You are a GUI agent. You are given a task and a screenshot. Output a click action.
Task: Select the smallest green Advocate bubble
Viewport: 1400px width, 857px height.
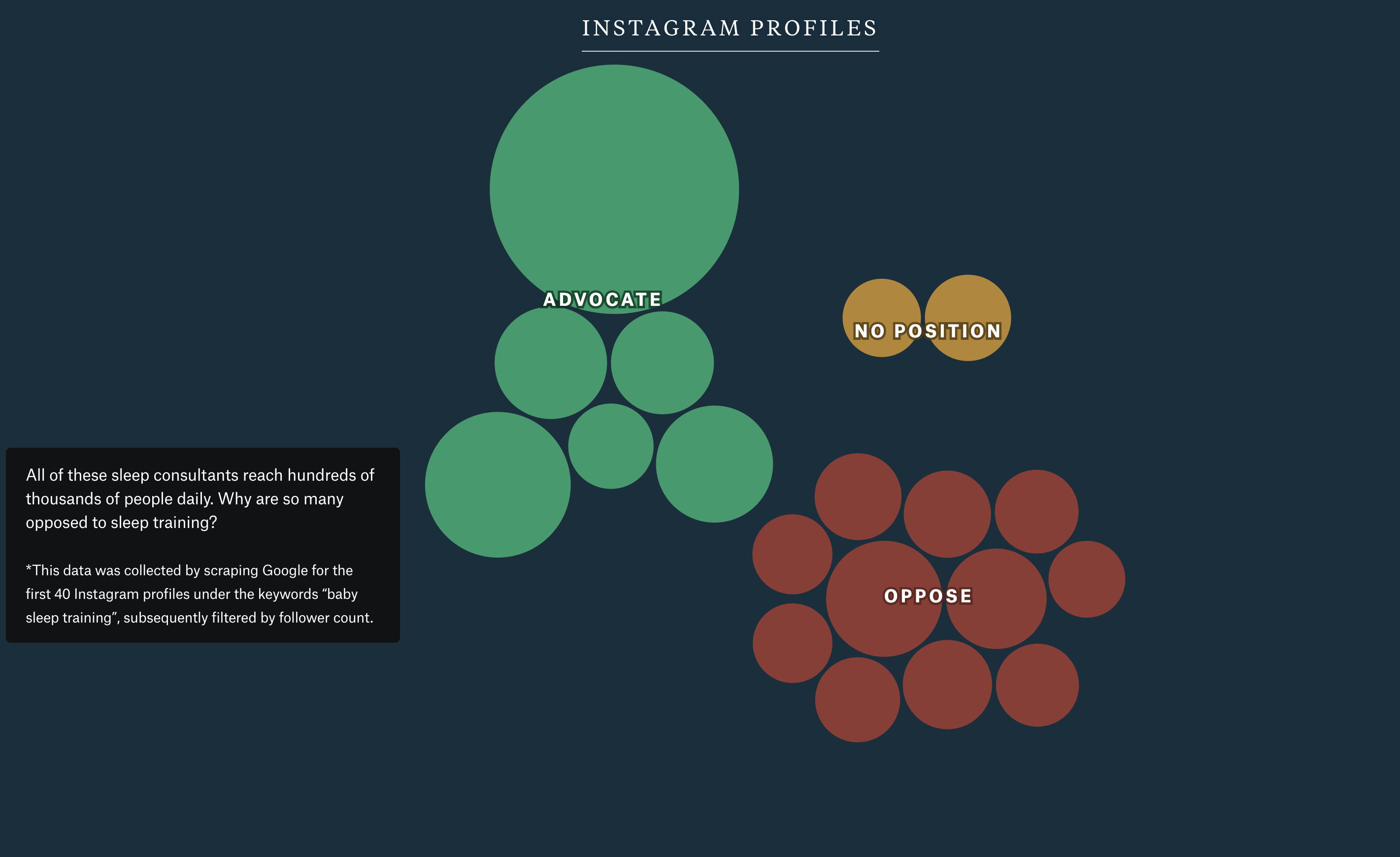(611, 446)
